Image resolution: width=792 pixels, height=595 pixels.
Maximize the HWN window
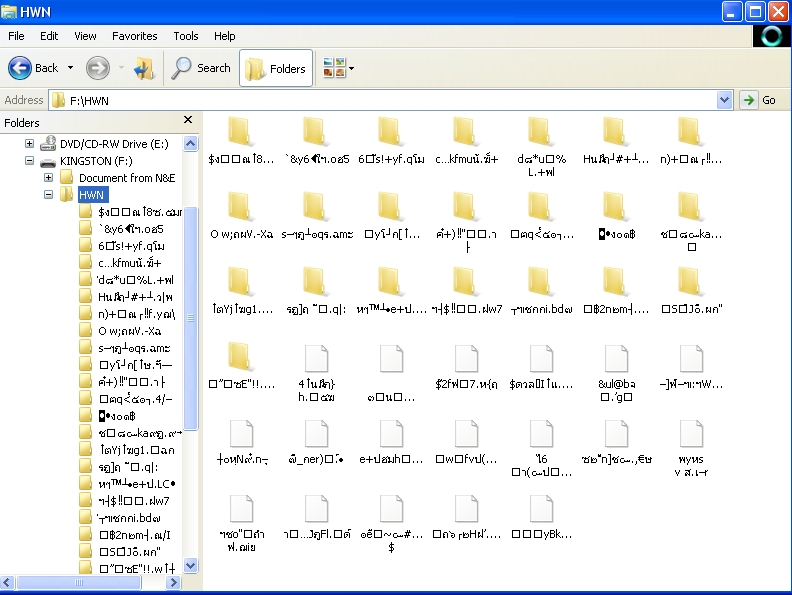[756, 12]
